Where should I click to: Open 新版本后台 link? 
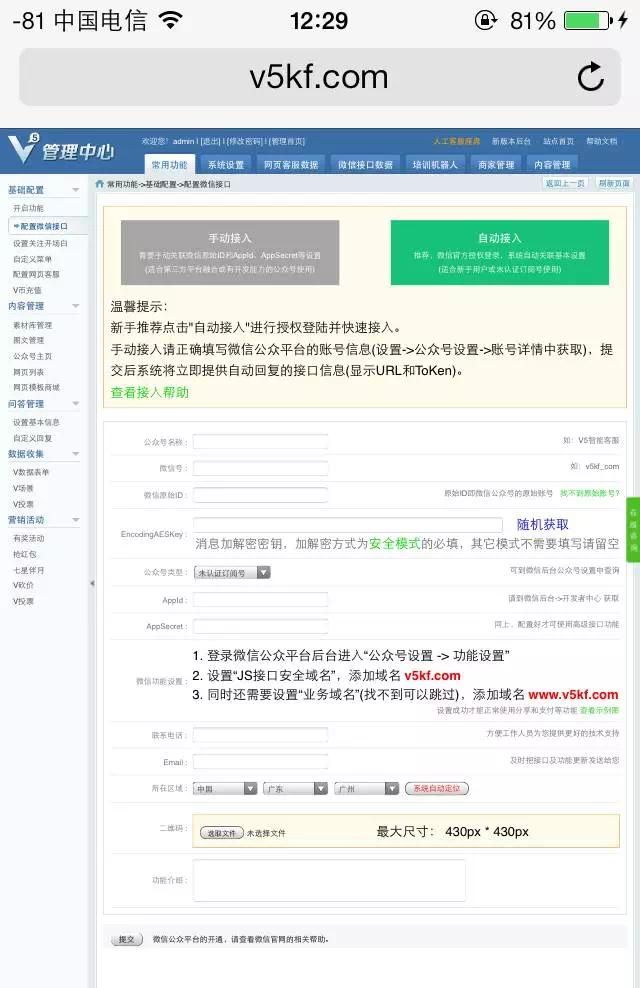(511, 141)
